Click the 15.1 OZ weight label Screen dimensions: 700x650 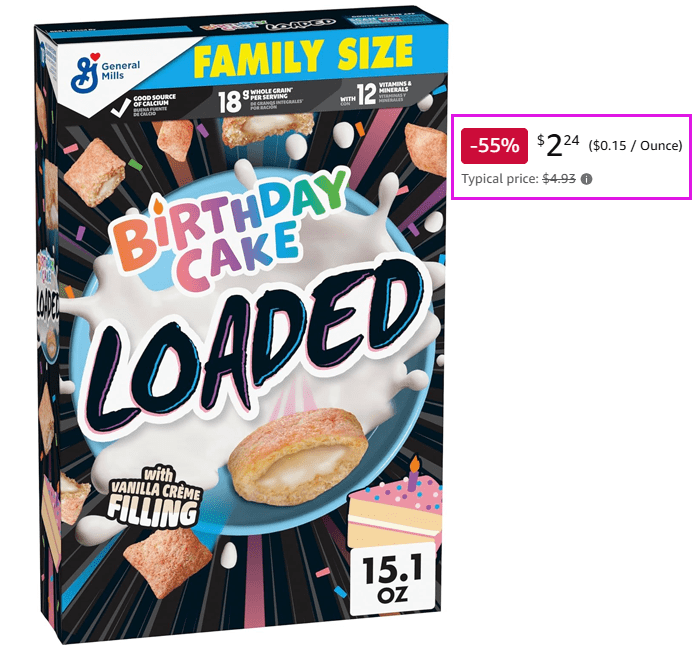click(392, 579)
